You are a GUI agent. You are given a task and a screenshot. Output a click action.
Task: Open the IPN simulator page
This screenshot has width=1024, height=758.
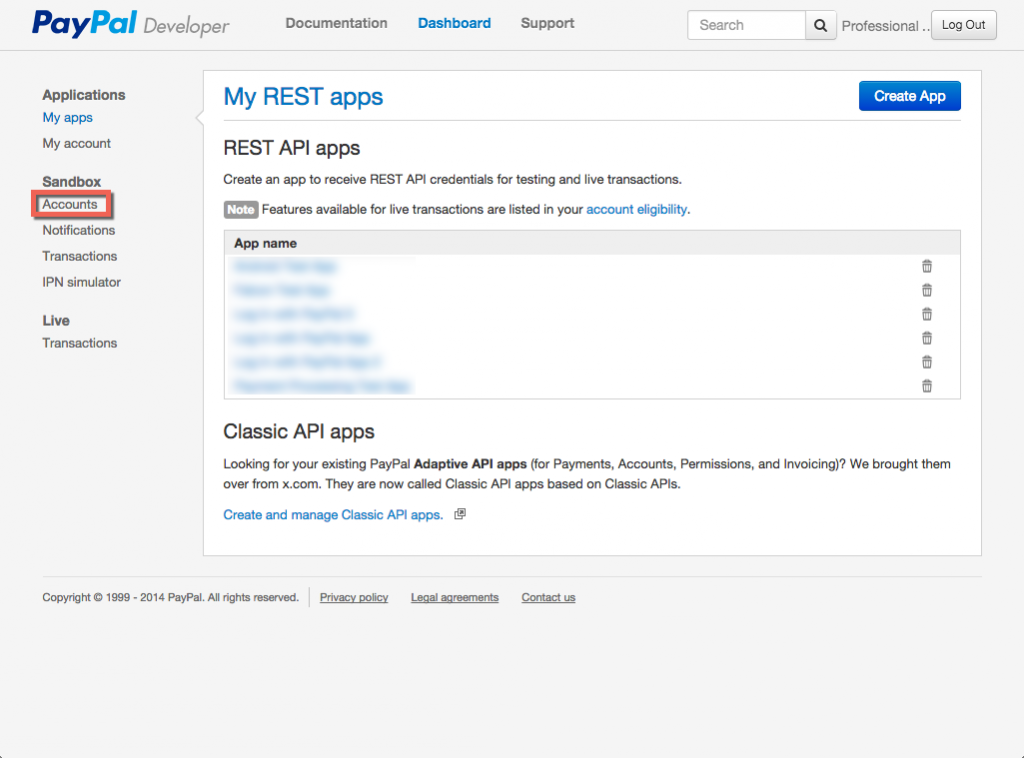pyautogui.click(x=81, y=282)
